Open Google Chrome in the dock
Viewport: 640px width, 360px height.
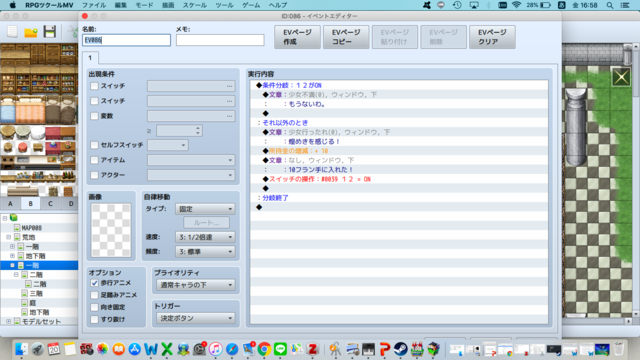click(x=264, y=349)
